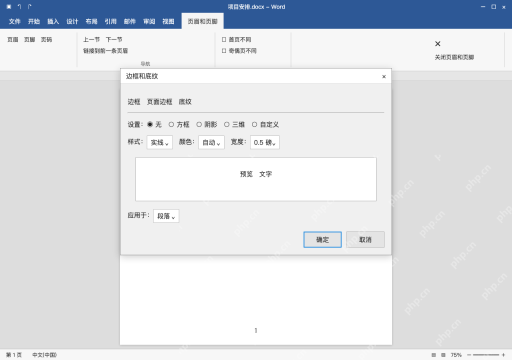Confirm the dialog with 确定
Screen dimensions: 512x360
coord(322,240)
